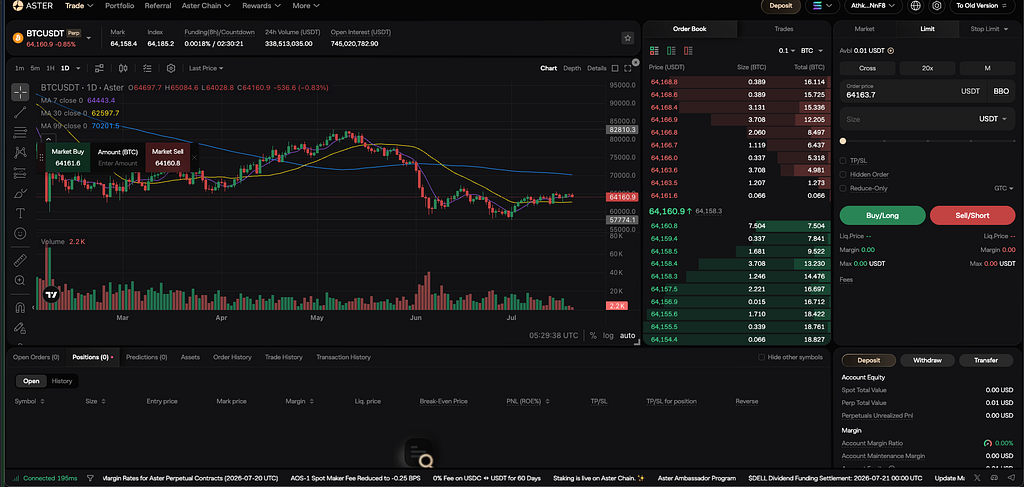Open the Trade menu dropdown
This screenshot has width=1024, height=487.
click(79, 5)
